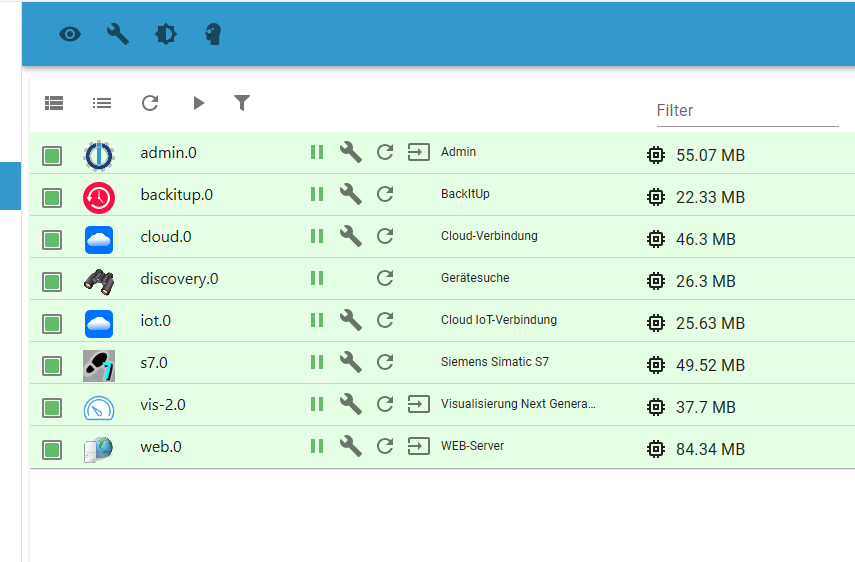Screen dimensions: 855x562
Task: Click the green status square for admin.0
Action: [x=52, y=156]
